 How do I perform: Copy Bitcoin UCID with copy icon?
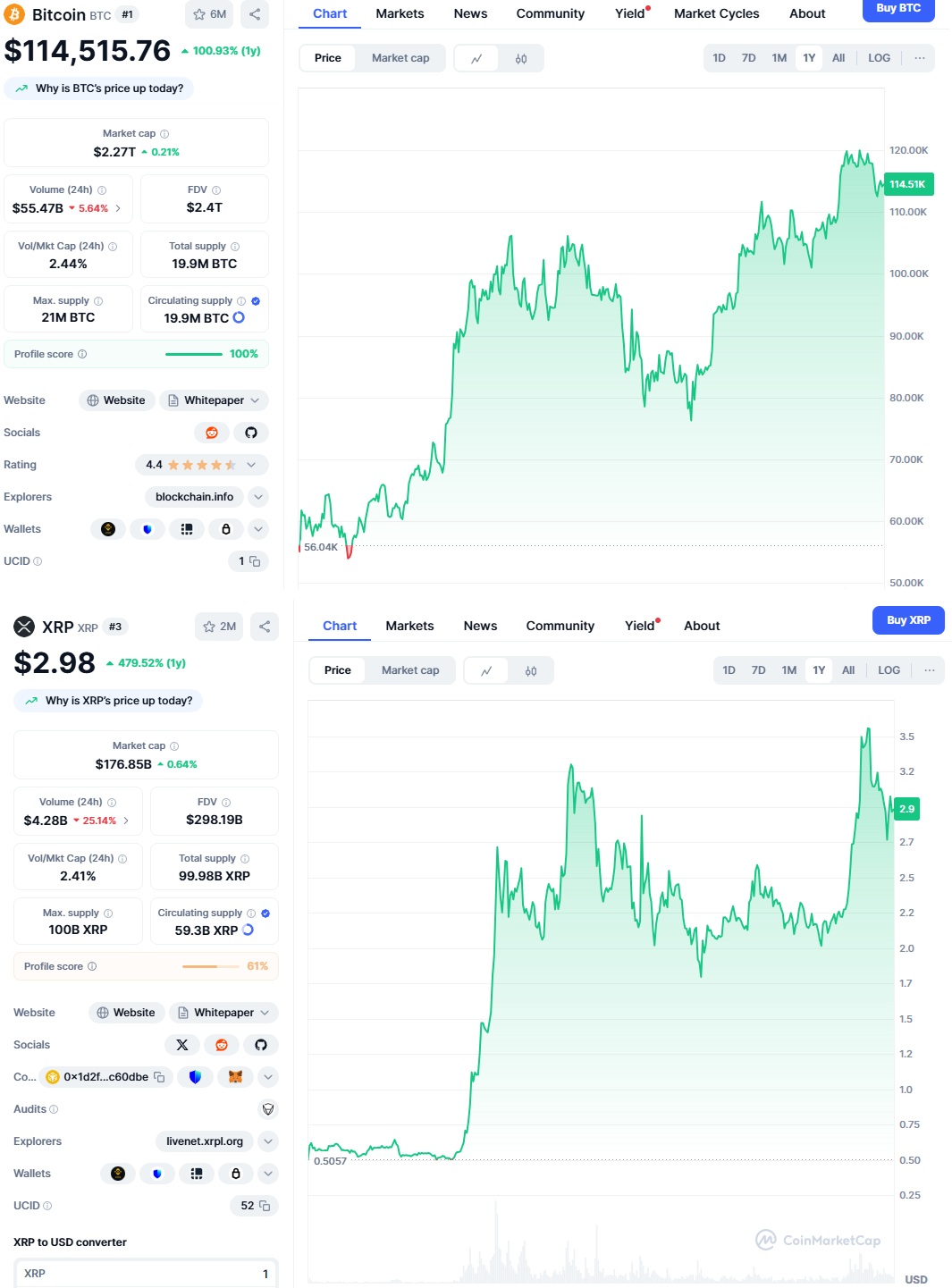[x=255, y=561]
